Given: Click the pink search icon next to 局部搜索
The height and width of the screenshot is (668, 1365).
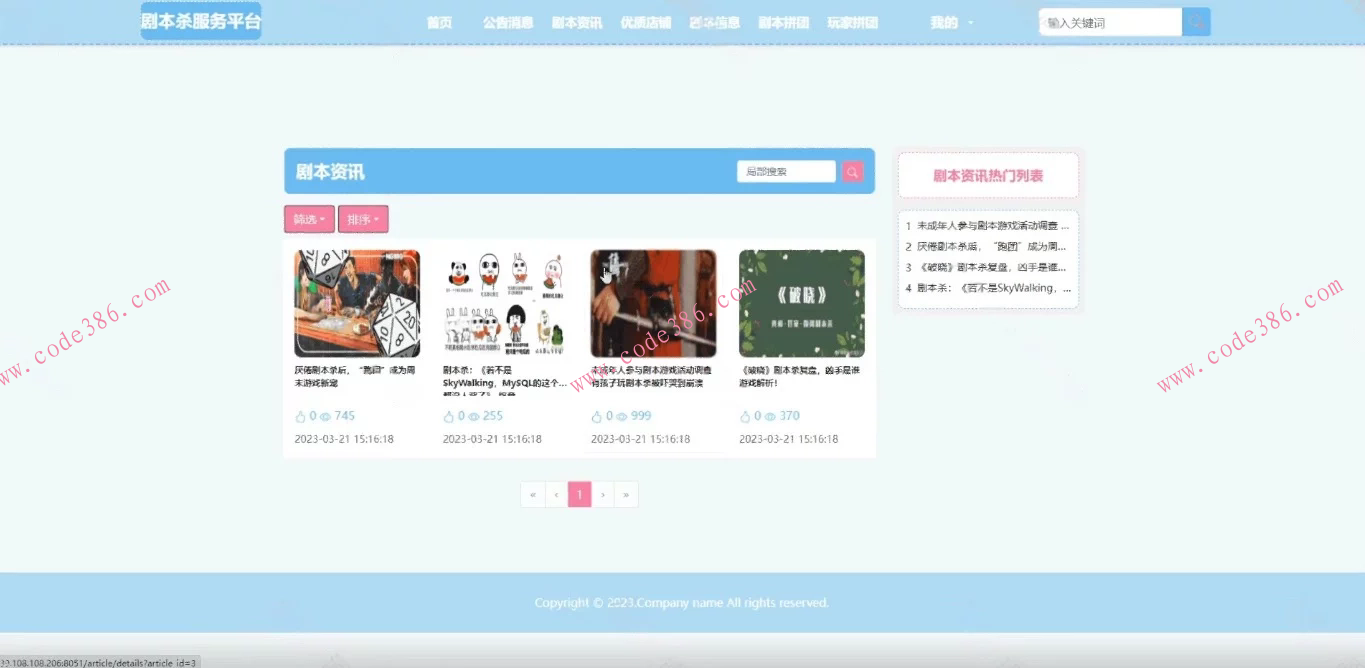Looking at the screenshot, I should click(x=851, y=171).
